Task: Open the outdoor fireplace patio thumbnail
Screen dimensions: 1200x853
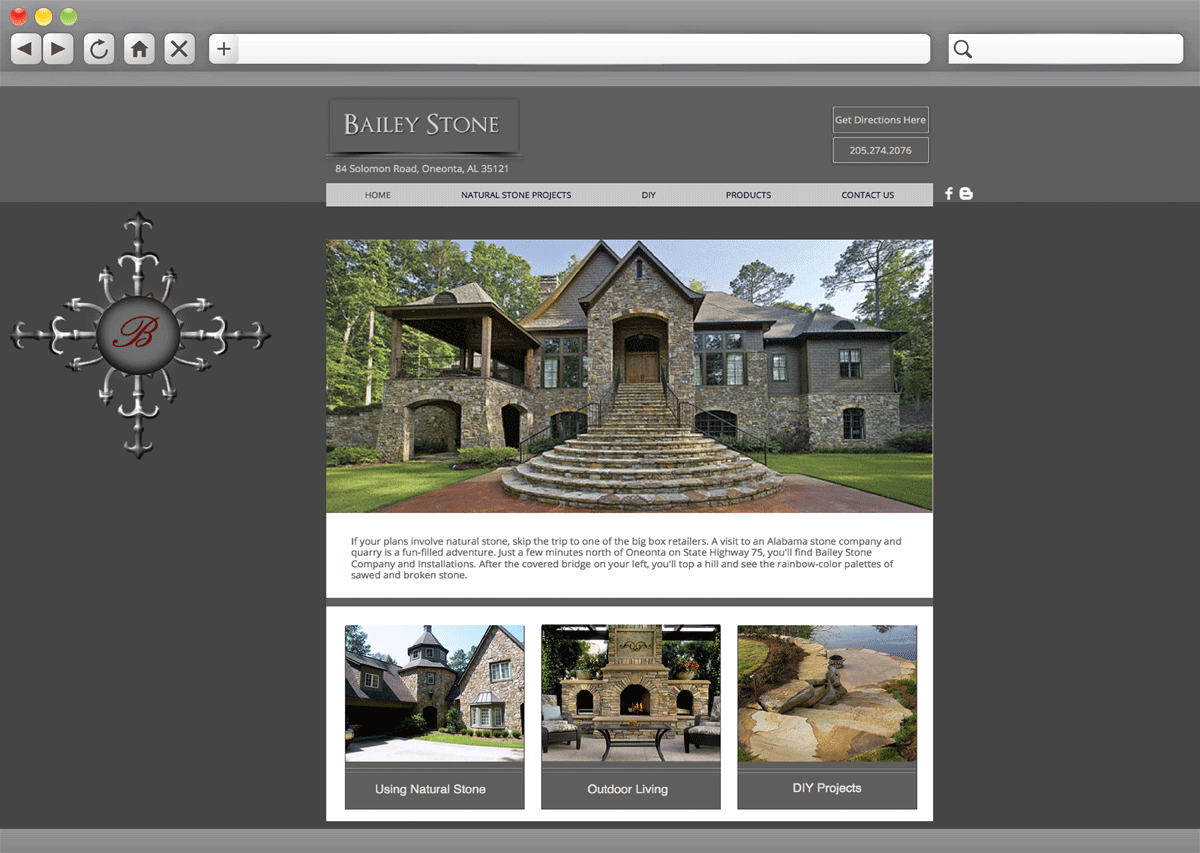Action: coord(631,693)
